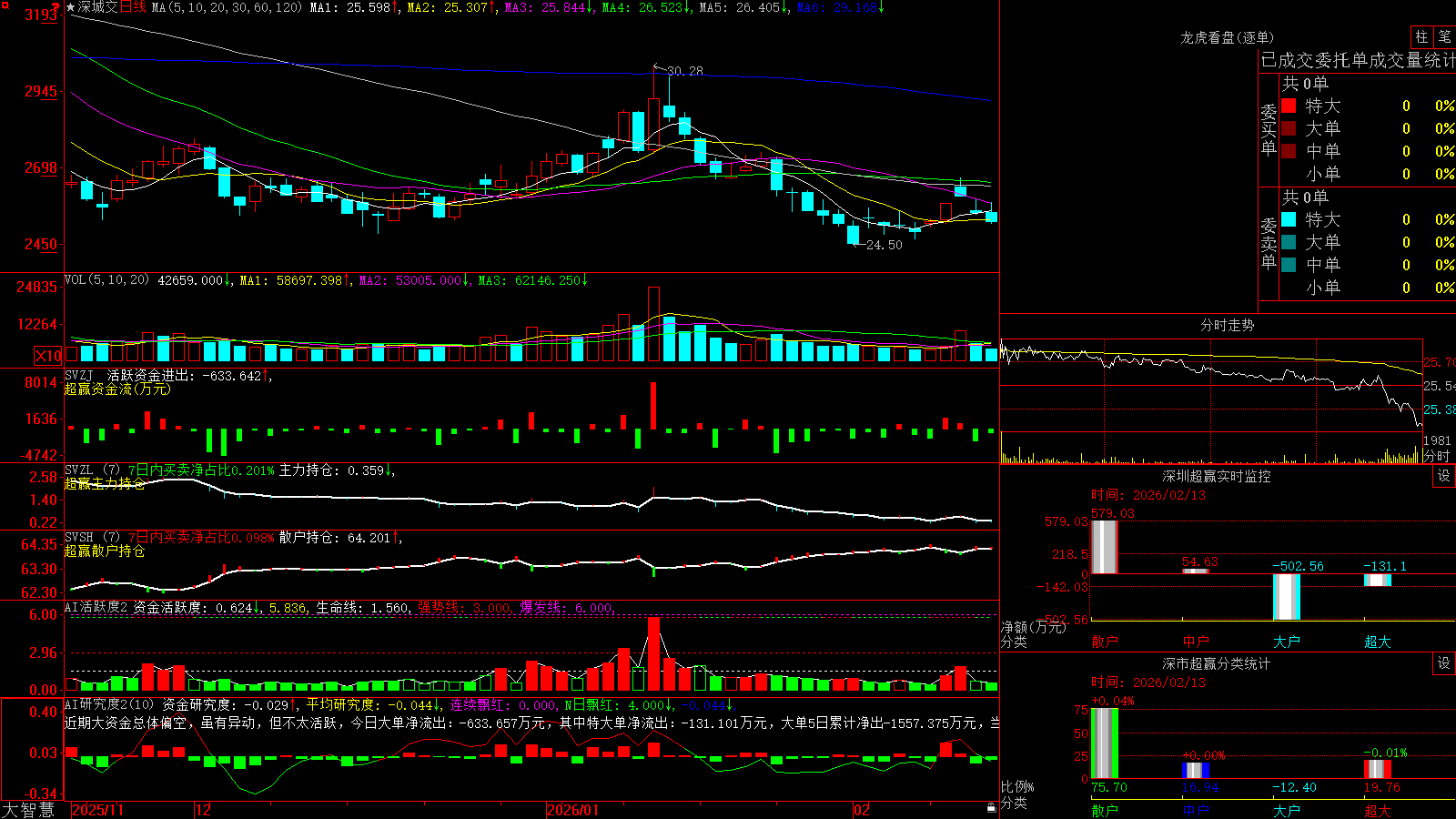Click the star icon beside the stock name

point(71,7)
